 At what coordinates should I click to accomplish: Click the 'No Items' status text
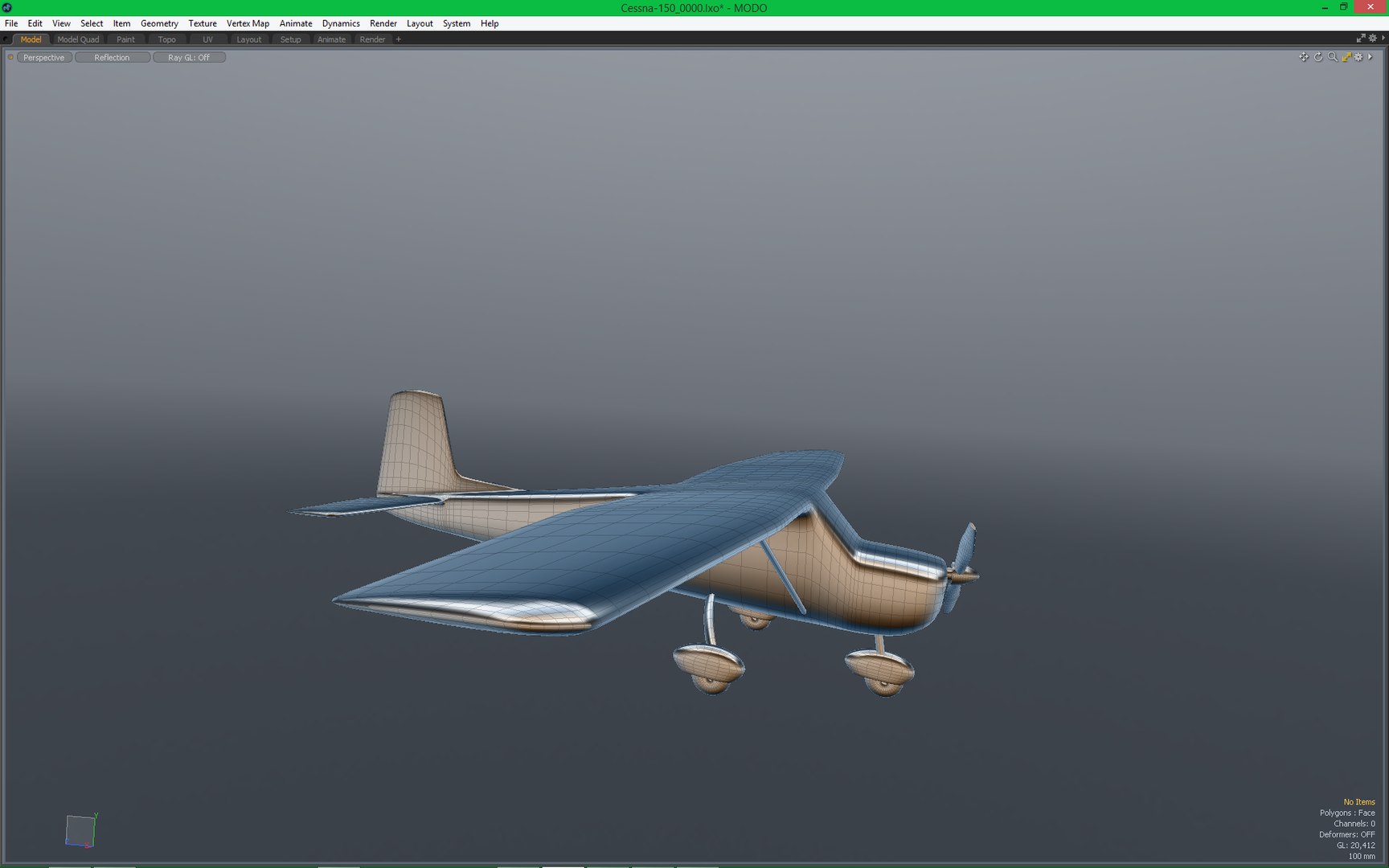pyautogui.click(x=1359, y=802)
